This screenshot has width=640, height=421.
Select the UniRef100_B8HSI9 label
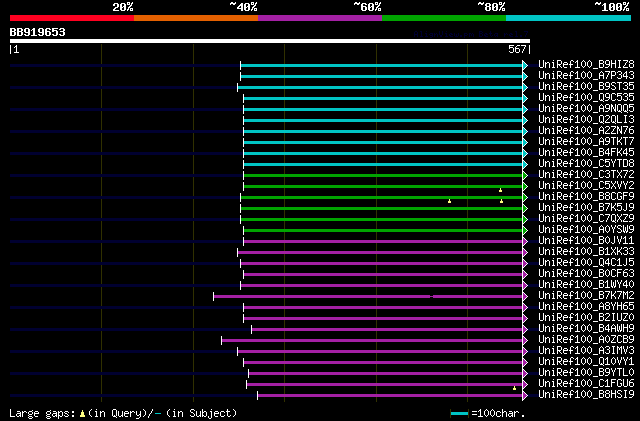tap(586, 395)
